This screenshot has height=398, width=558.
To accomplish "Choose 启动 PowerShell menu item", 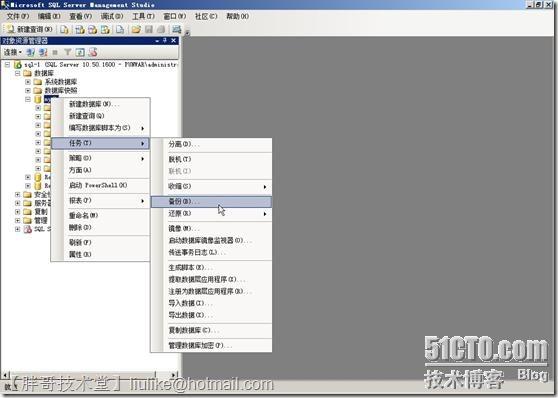I will click(100, 185).
